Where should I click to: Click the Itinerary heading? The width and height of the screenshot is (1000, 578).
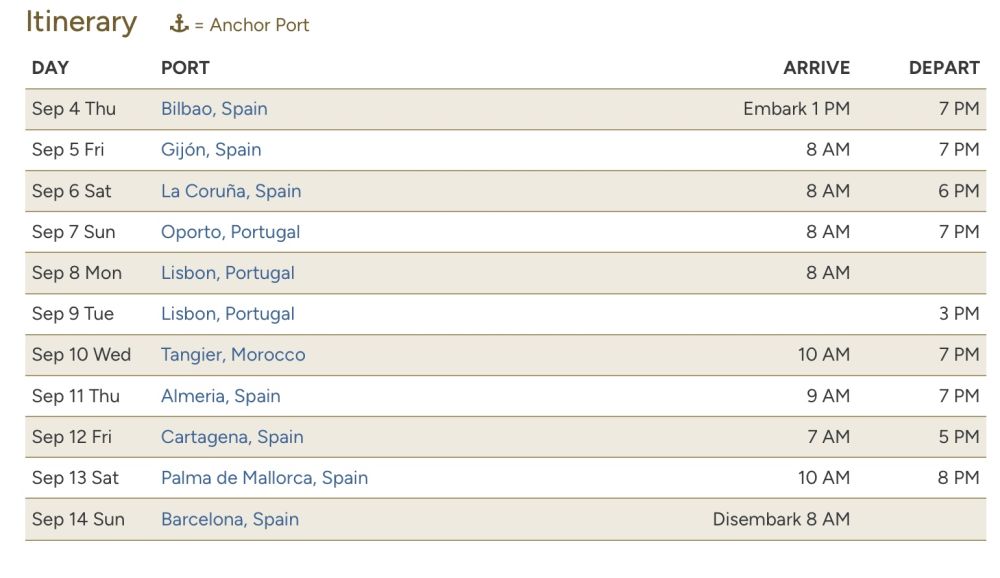[81, 22]
